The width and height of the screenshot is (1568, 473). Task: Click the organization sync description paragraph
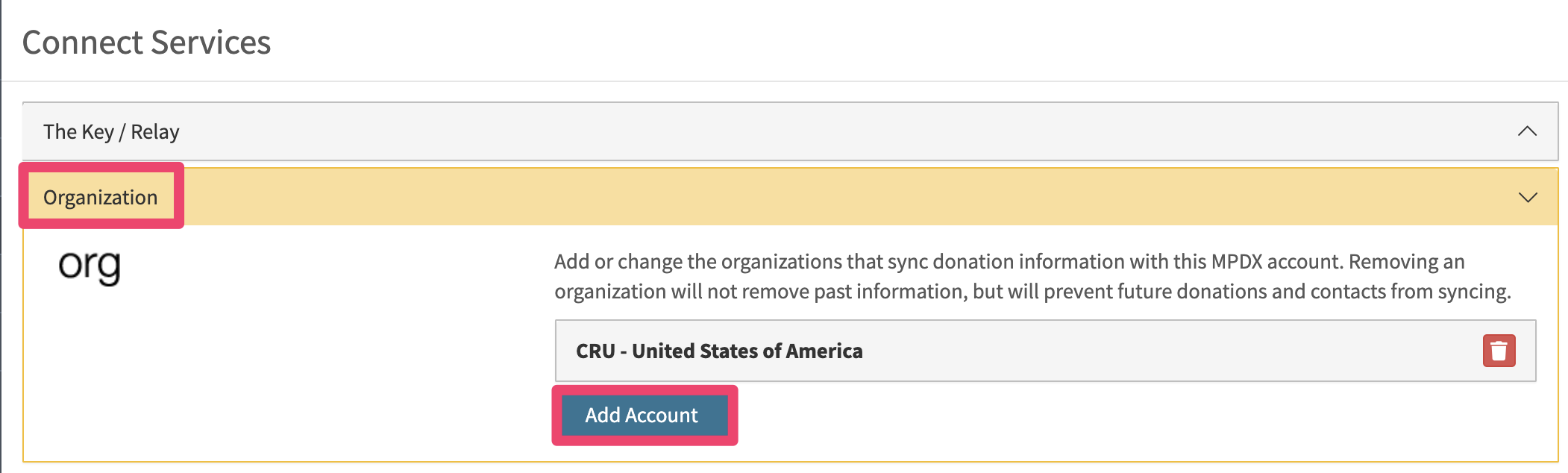pos(1032,276)
